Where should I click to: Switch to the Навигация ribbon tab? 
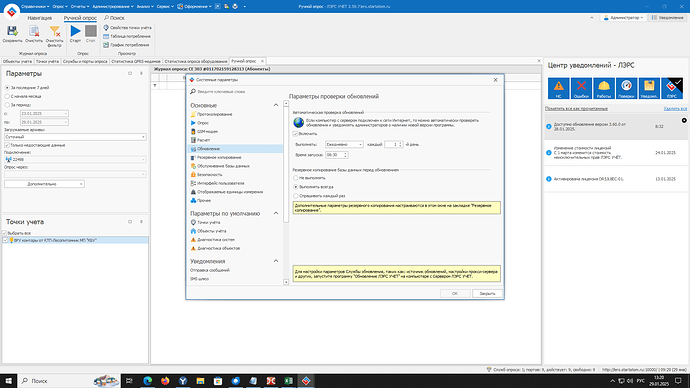[40, 18]
